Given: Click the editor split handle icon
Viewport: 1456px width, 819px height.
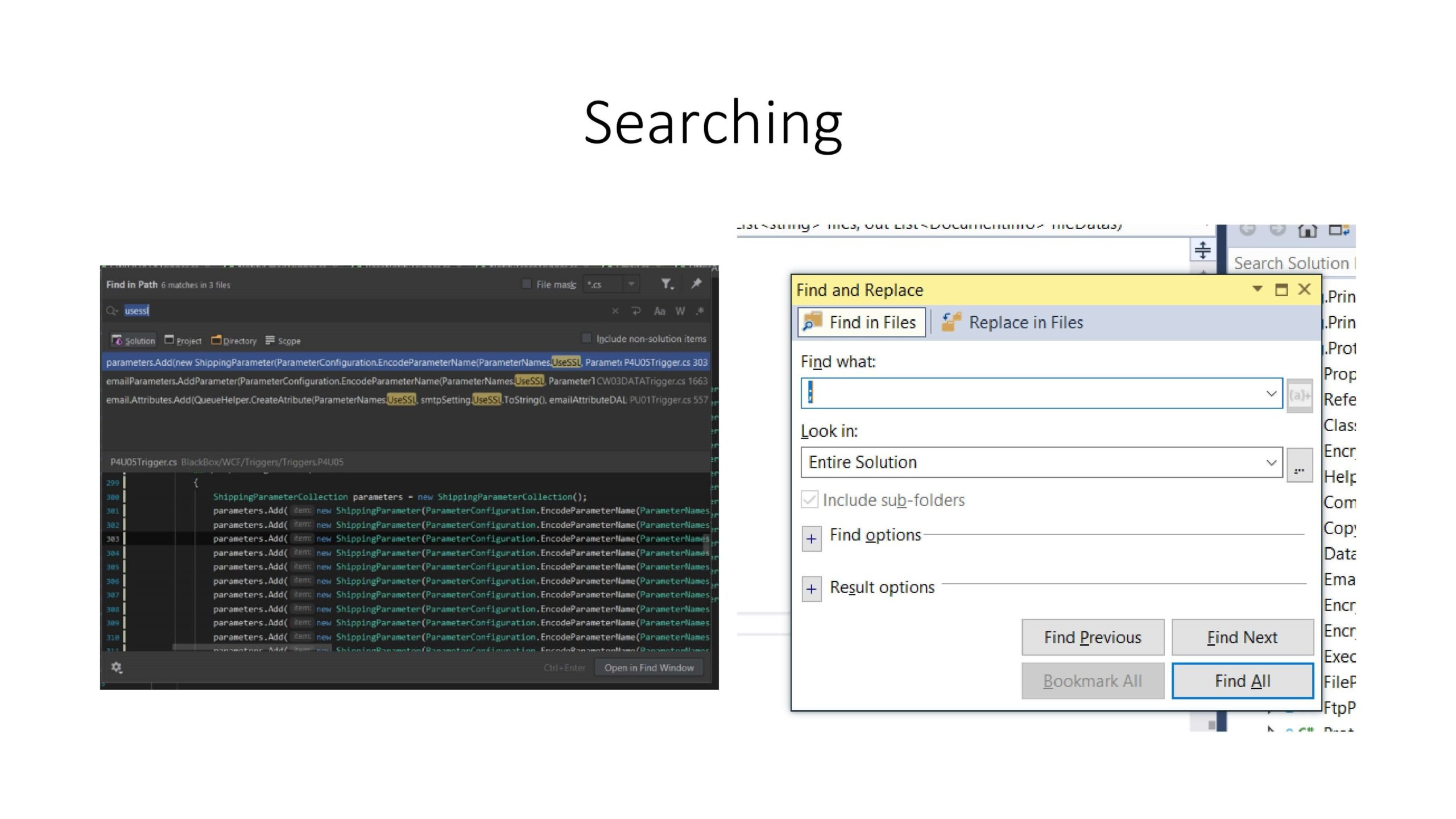Looking at the screenshot, I should pos(1202,250).
